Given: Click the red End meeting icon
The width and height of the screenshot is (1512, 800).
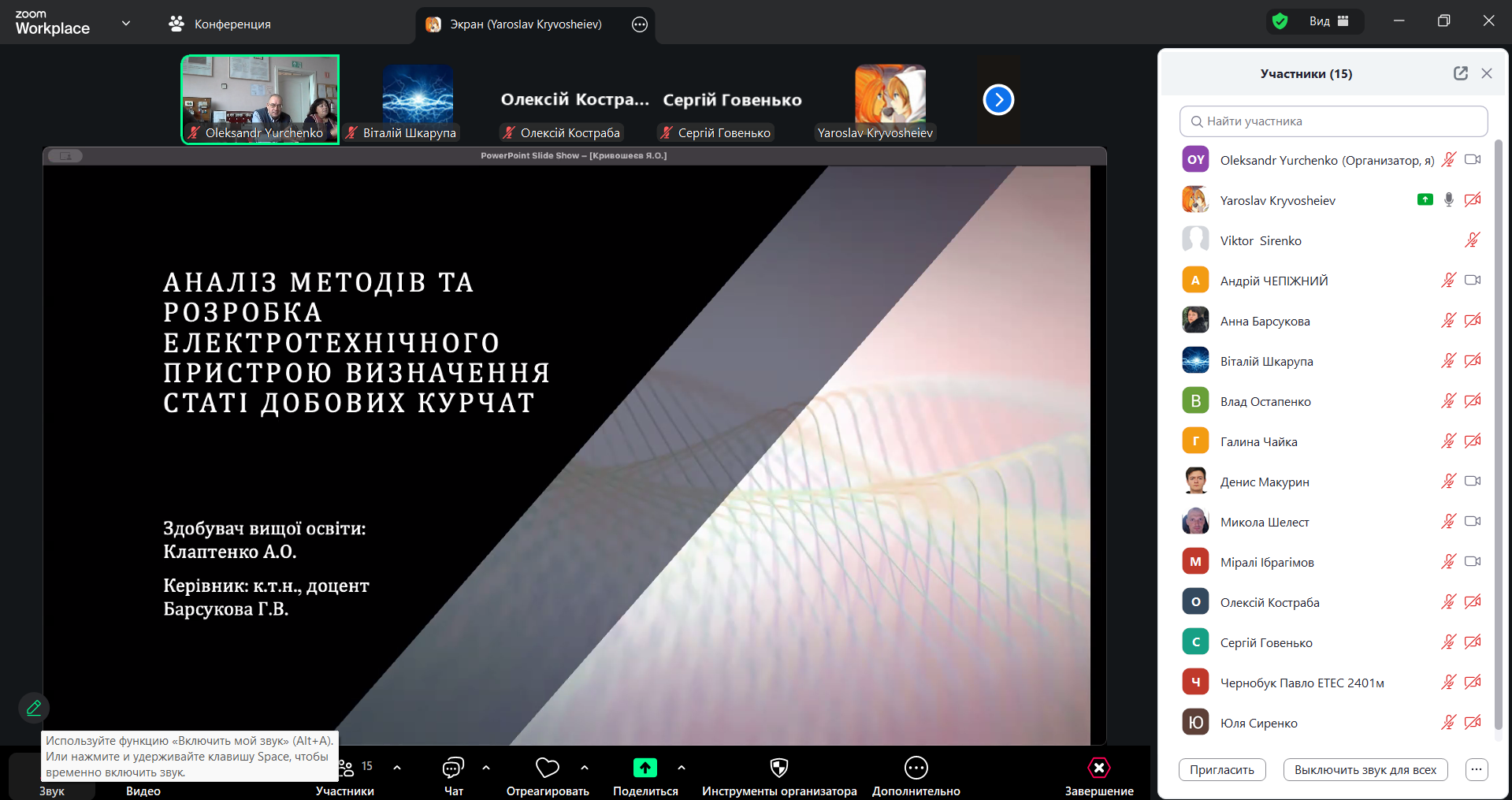Looking at the screenshot, I should click(1098, 768).
